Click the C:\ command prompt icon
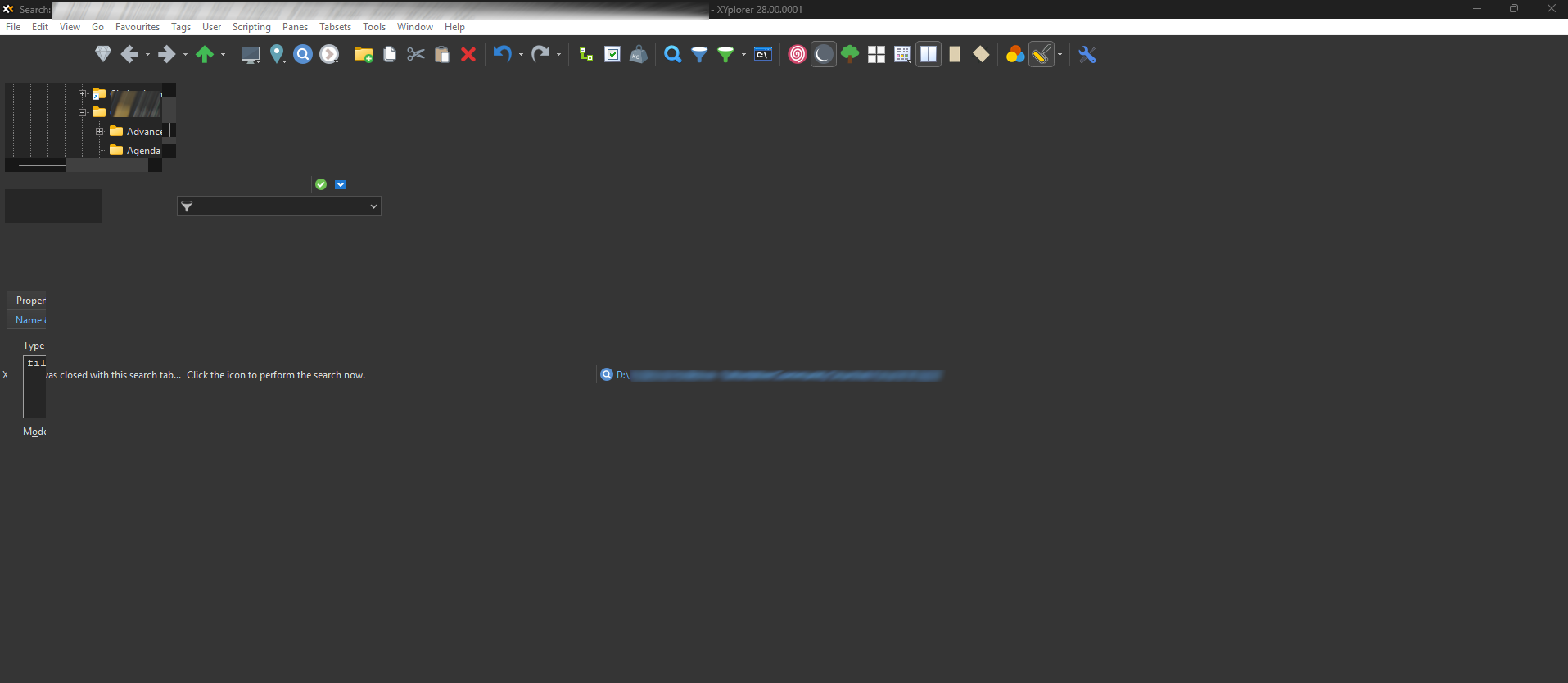The image size is (1568, 683). [762, 55]
